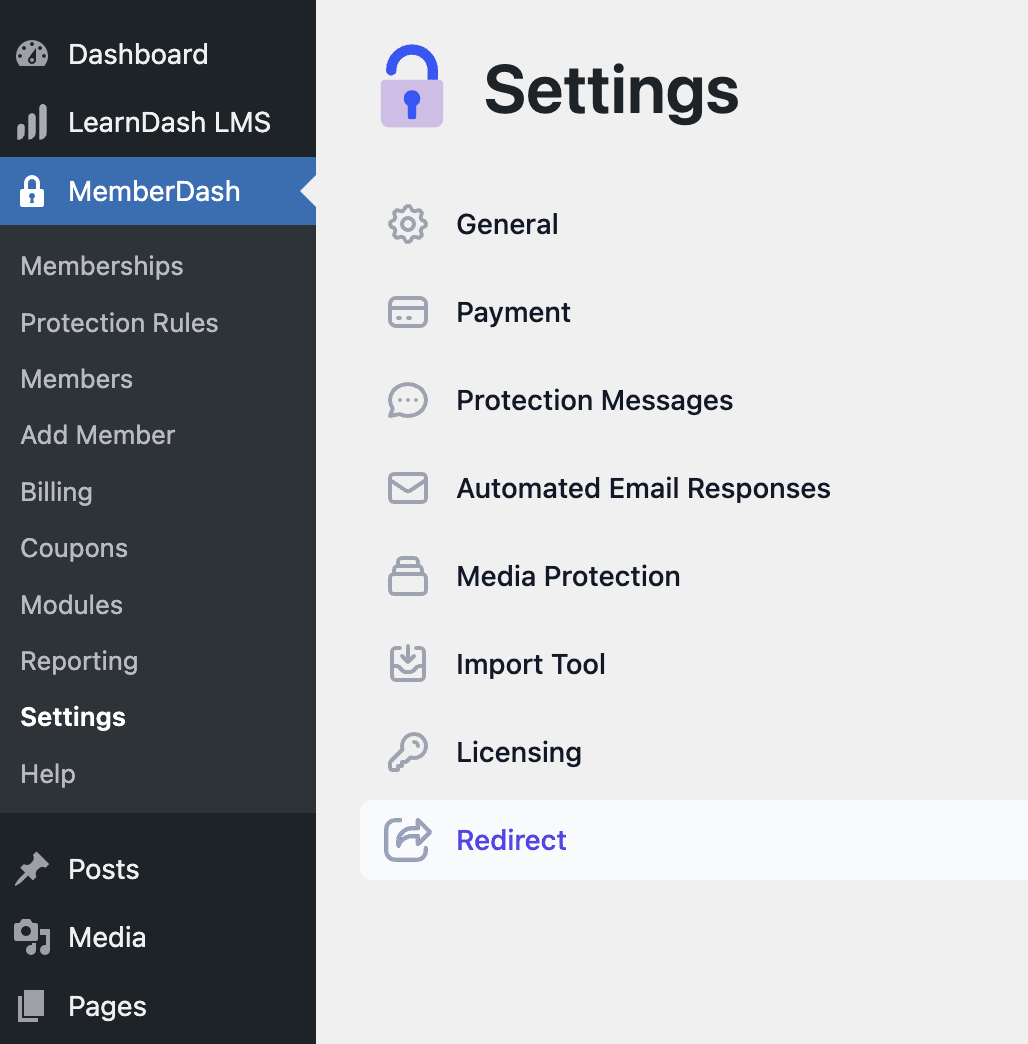
Task: Go to Memberships submenu
Action: pos(102,266)
